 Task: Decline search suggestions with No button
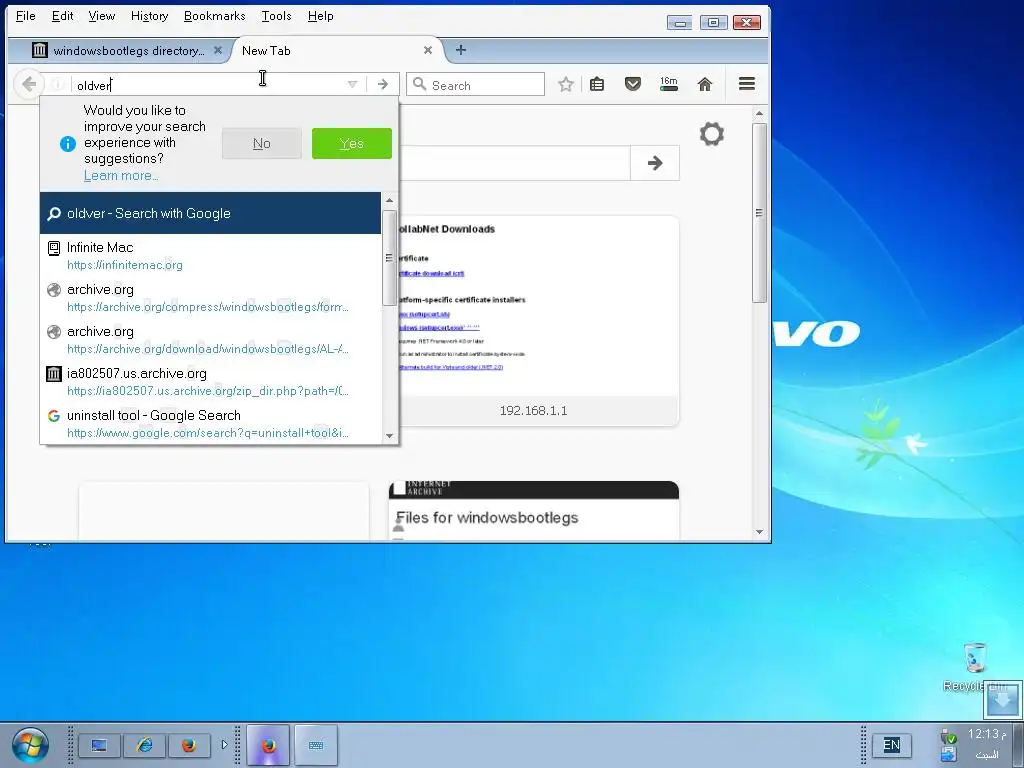[x=262, y=143]
